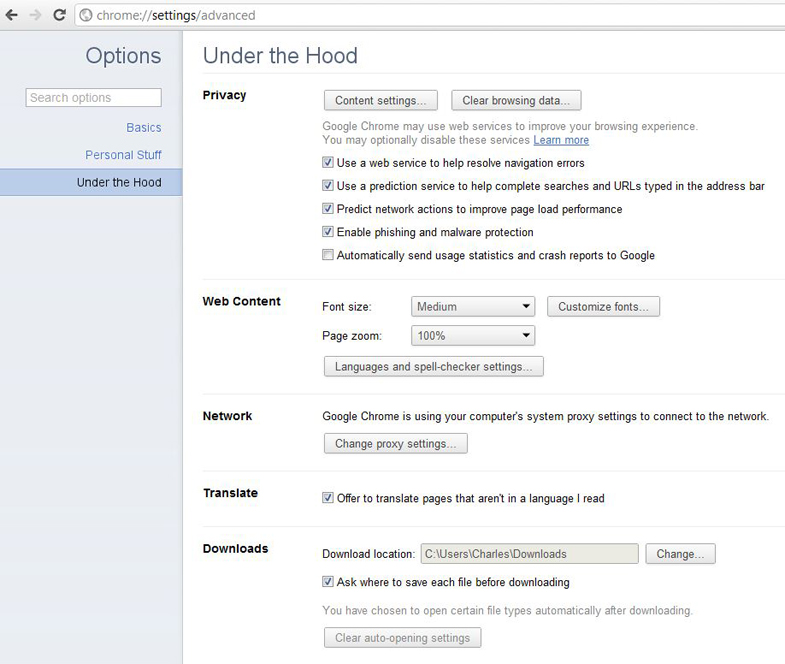The image size is (785, 664).
Task: Click the browser Back arrow
Action: pyautogui.click(x=12, y=15)
